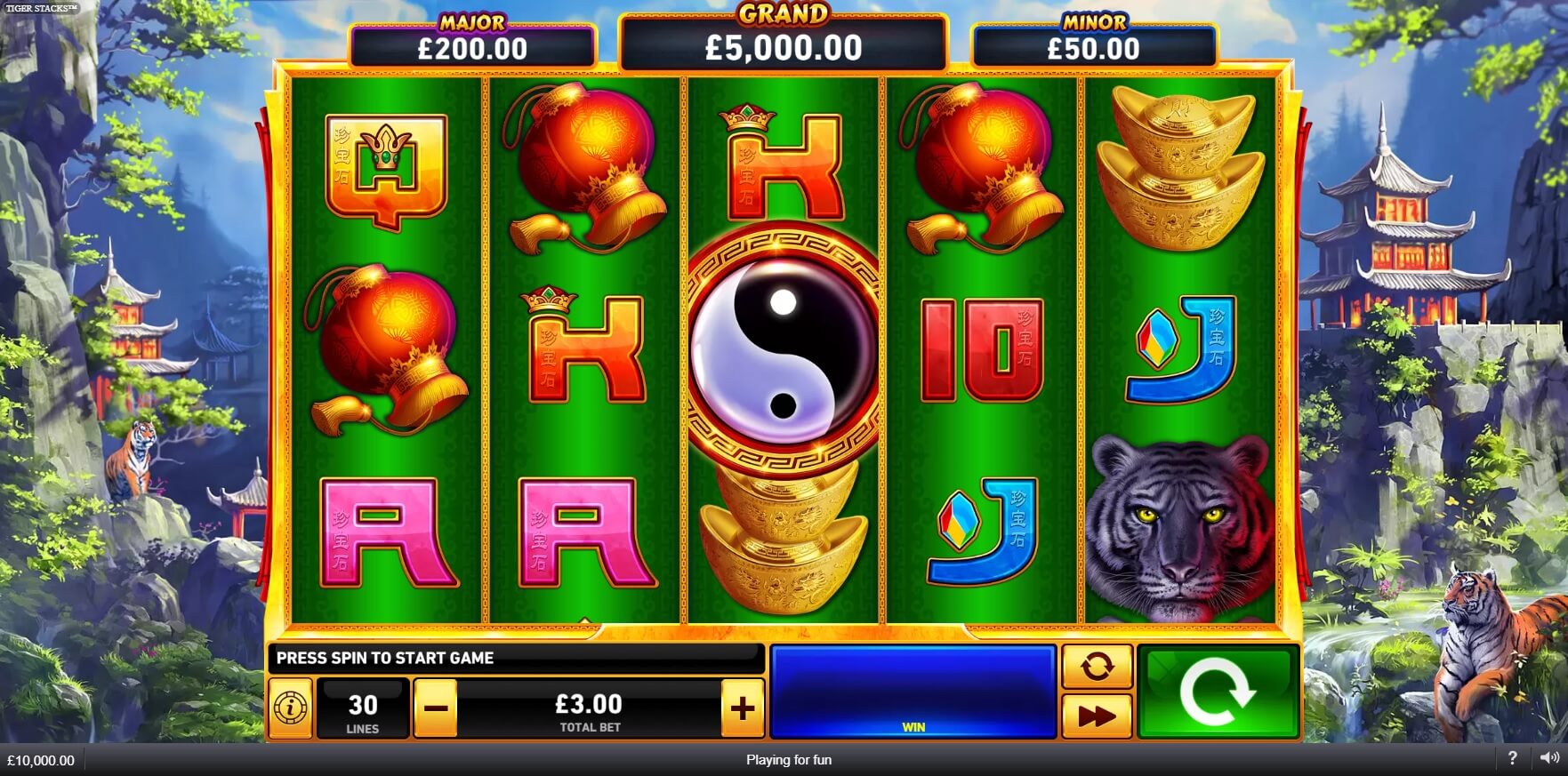Select the Grand jackpot £5,000.00 display
This screenshot has height=776, width=1568.
coord(783,41)
